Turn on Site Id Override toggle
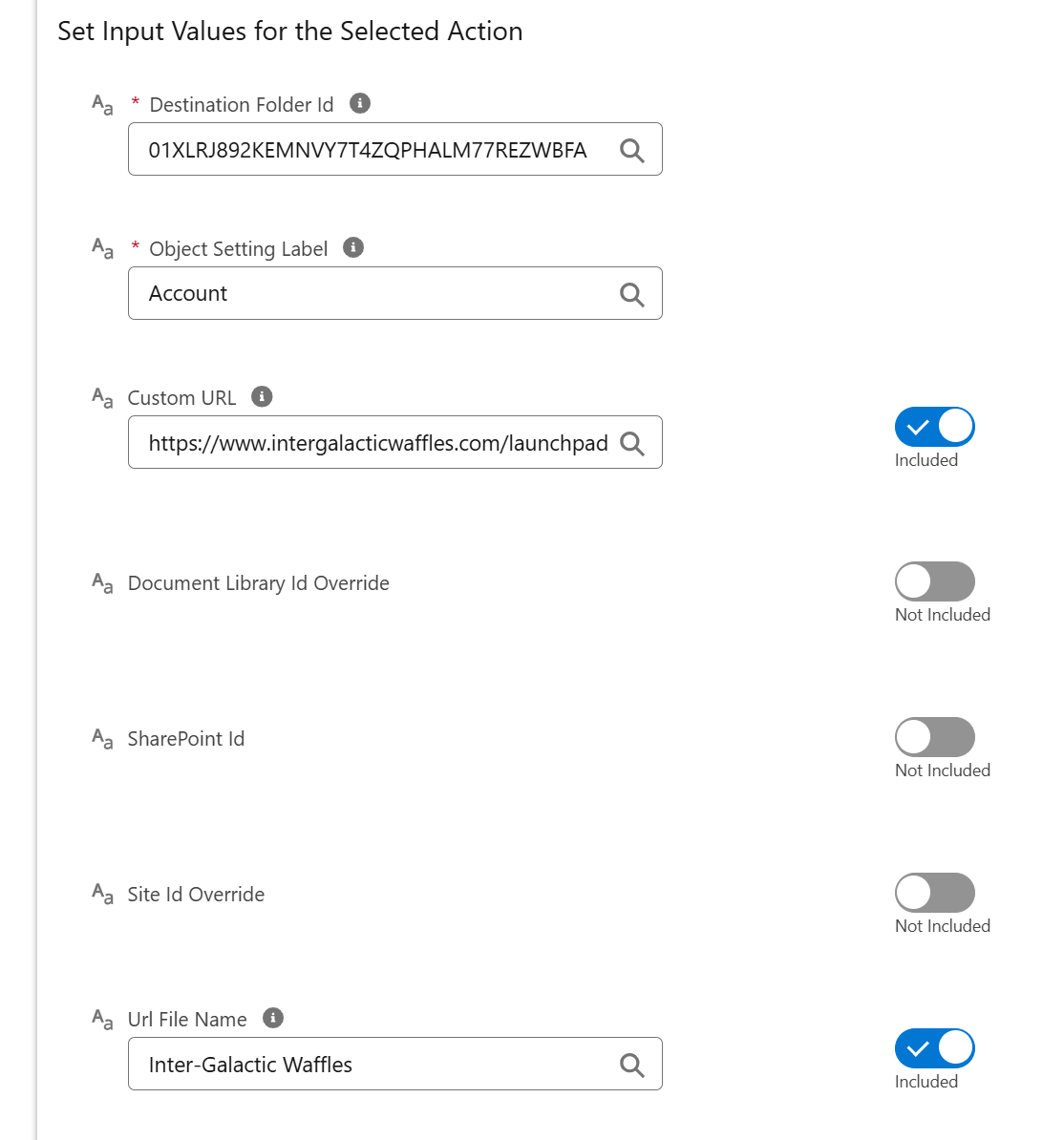The image size is (1064, 1140). point(934,893)
